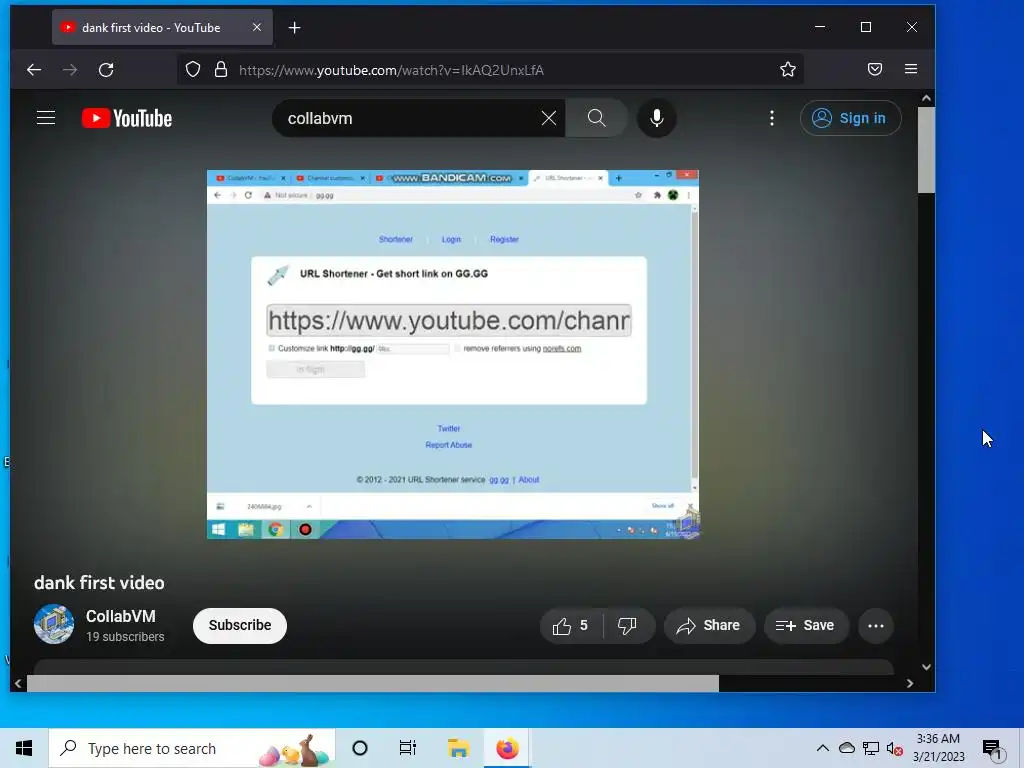Save video to a playlist
Screen dimensions: 1024x768
806,626
